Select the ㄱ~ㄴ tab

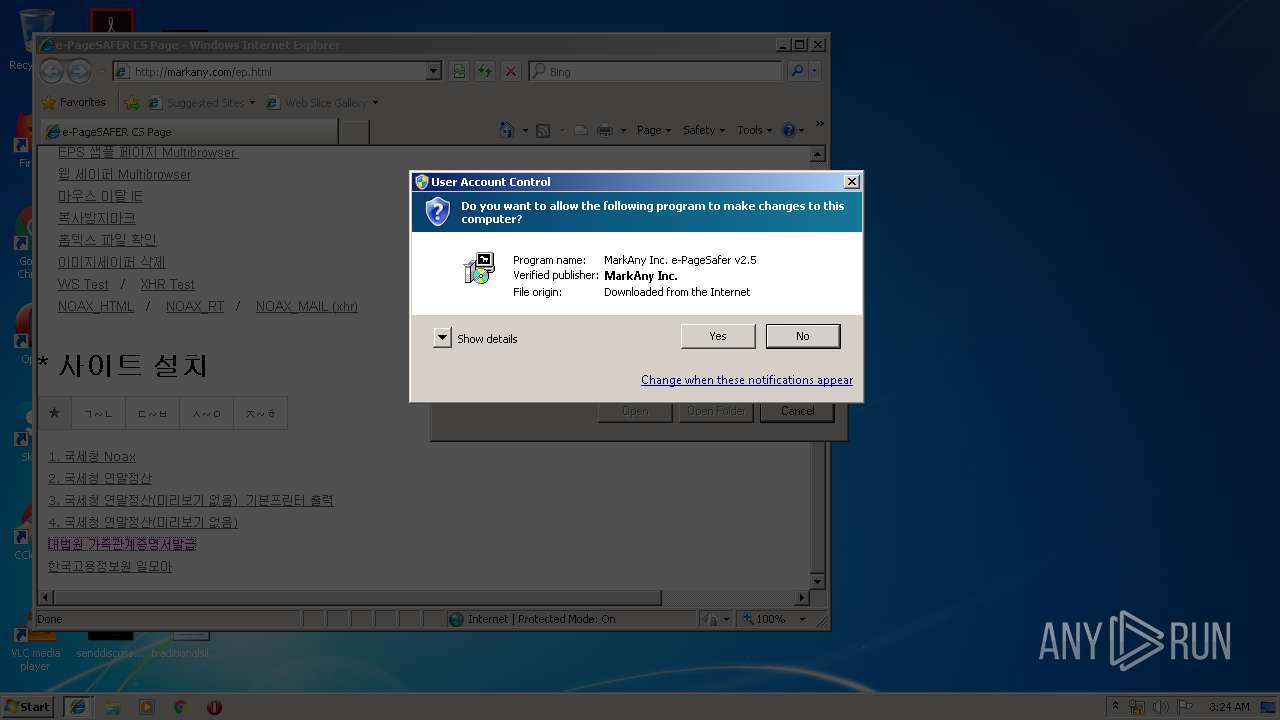click(x=98, y=413)
